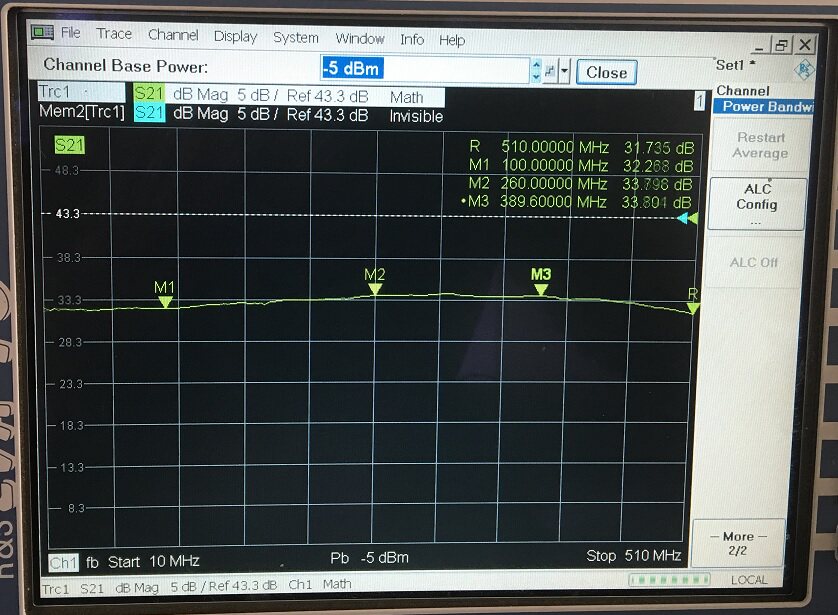
Task: Select the Trc1 trace label
Action: tap(80, 91)
